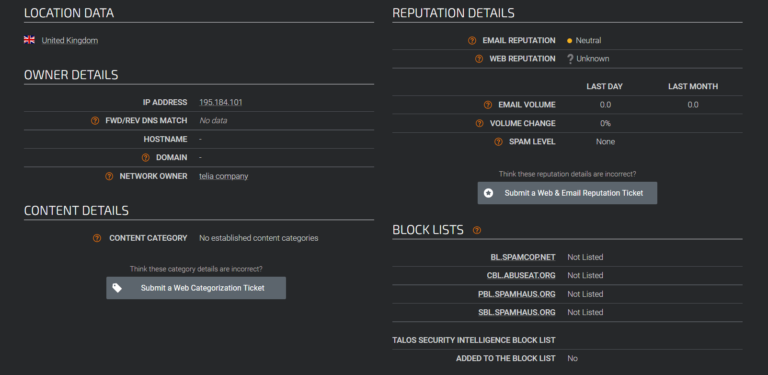Click the IP ADDRESS row label
Screen dimensions: 768x375
(165, 102)
